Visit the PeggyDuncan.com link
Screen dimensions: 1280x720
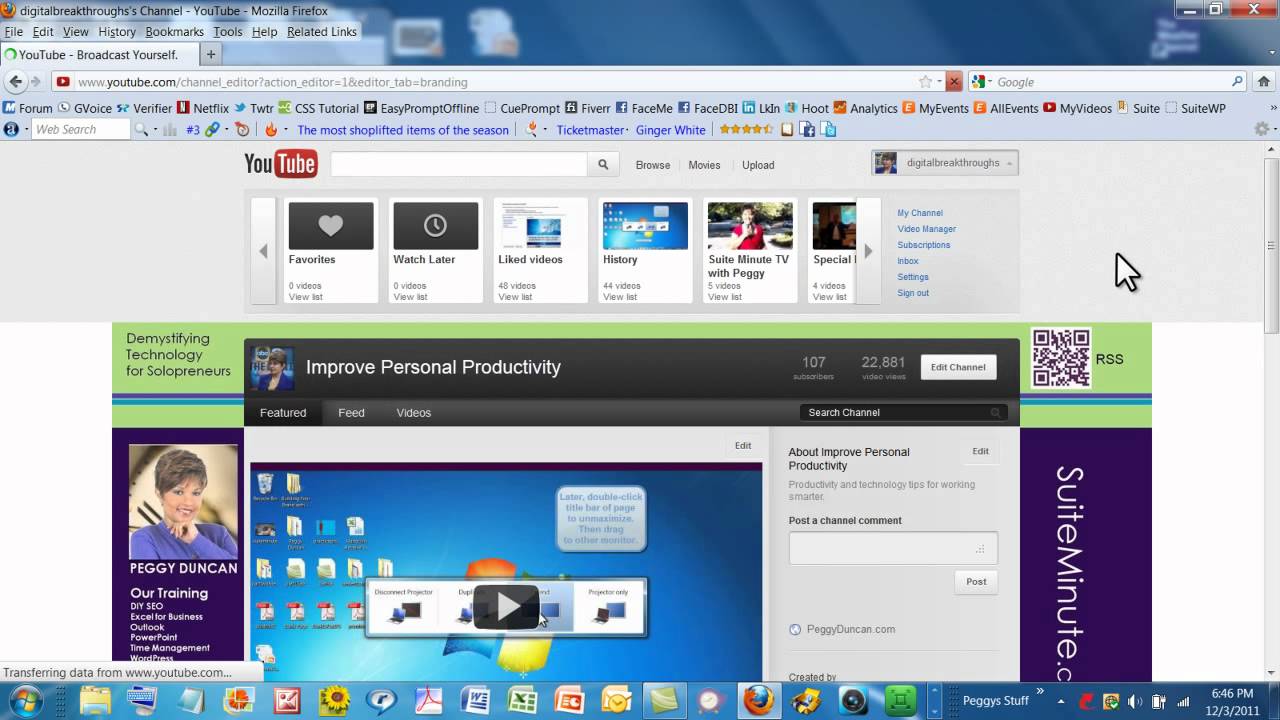850,629
